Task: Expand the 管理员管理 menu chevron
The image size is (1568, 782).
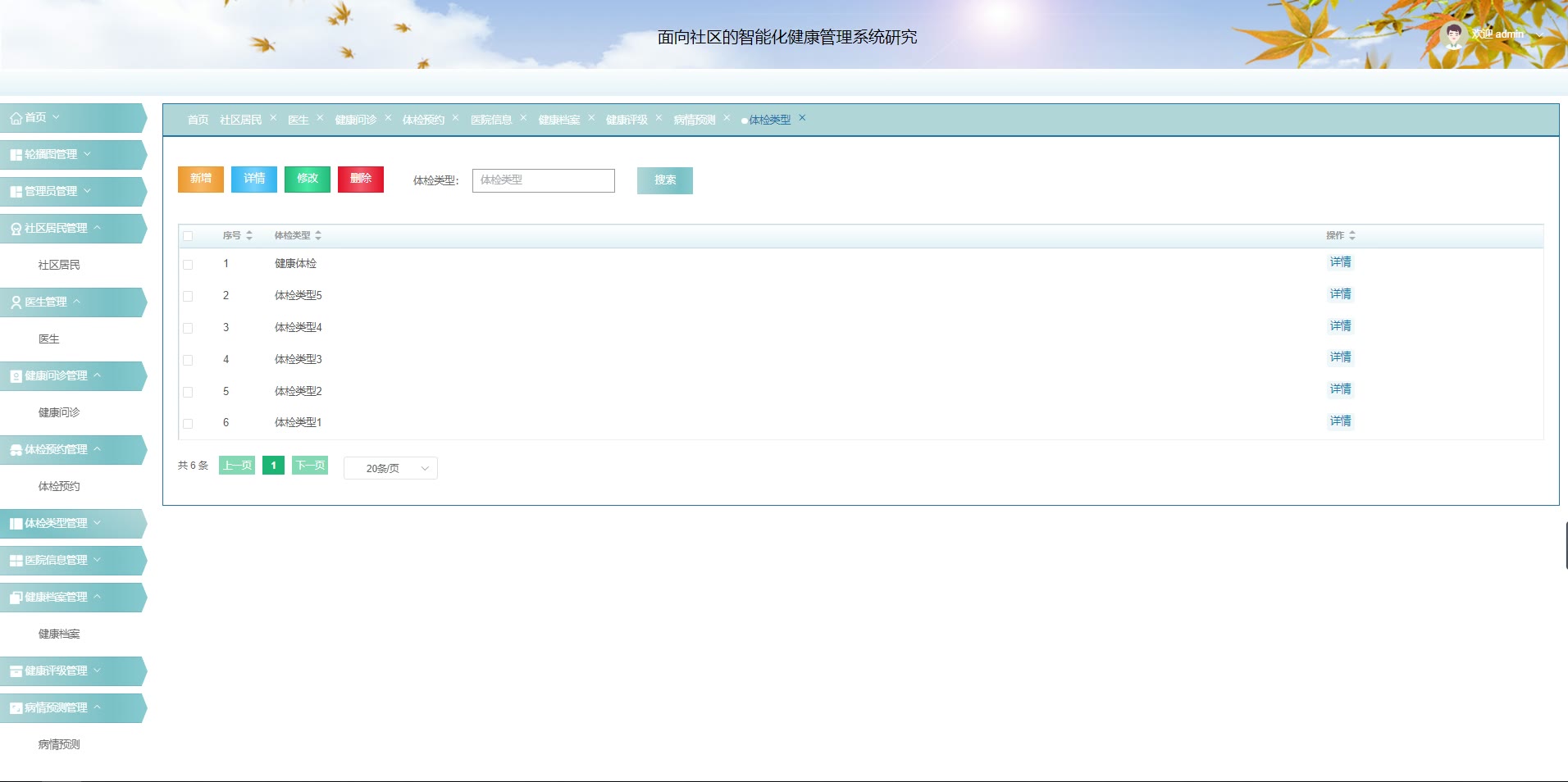Action: (87, 191)
